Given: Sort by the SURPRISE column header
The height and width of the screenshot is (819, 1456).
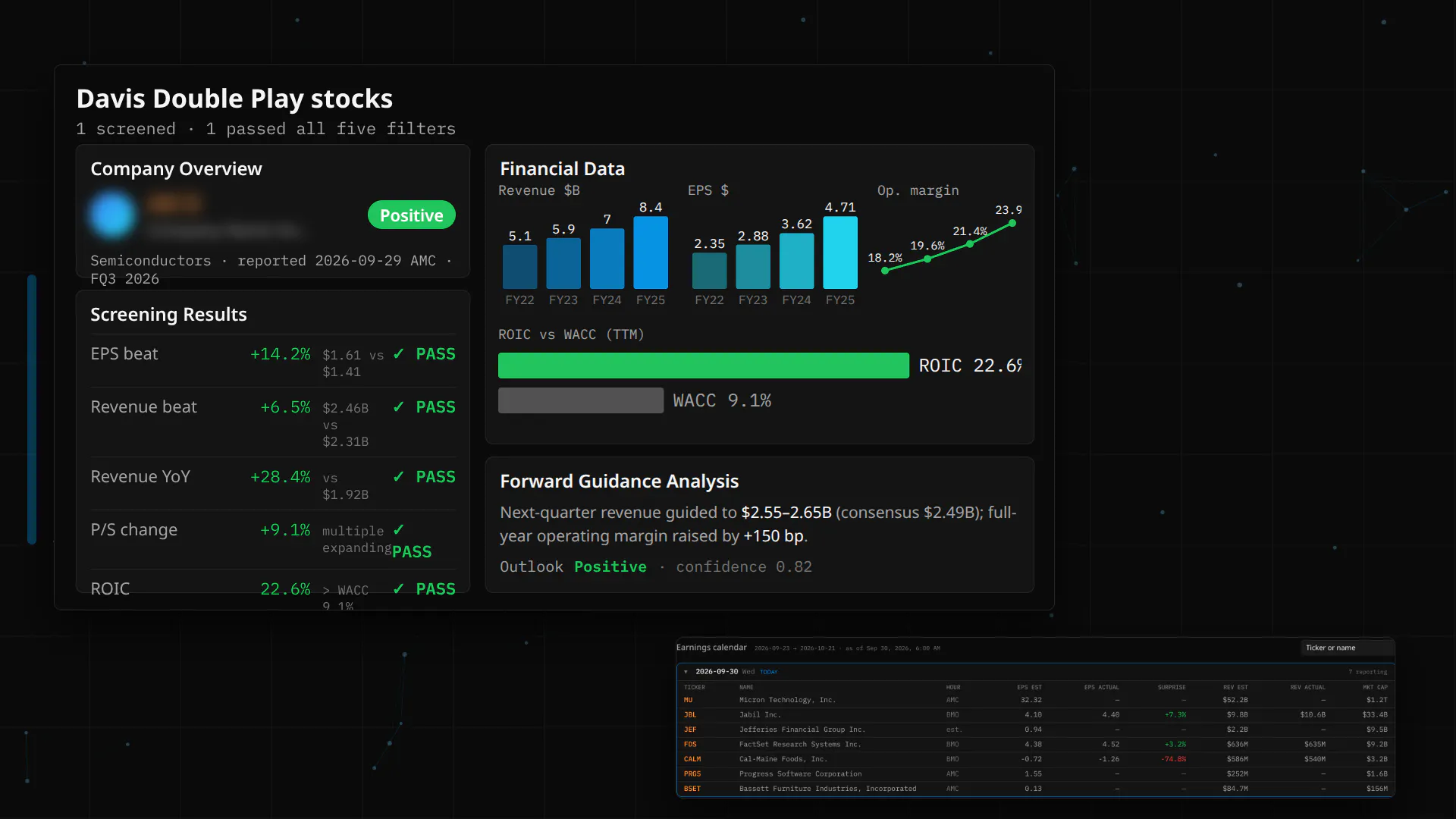Looking at the screenshot, I should click(1172, 687).
